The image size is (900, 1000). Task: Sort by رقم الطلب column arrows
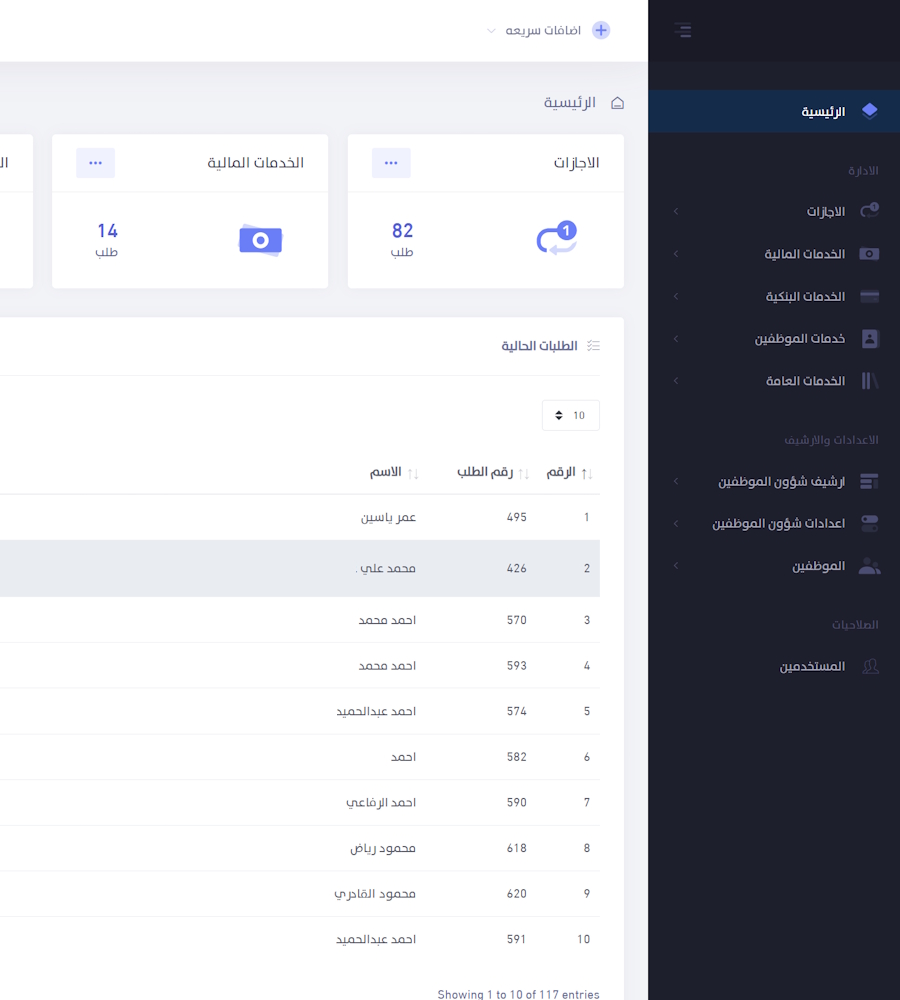(524, 473)
